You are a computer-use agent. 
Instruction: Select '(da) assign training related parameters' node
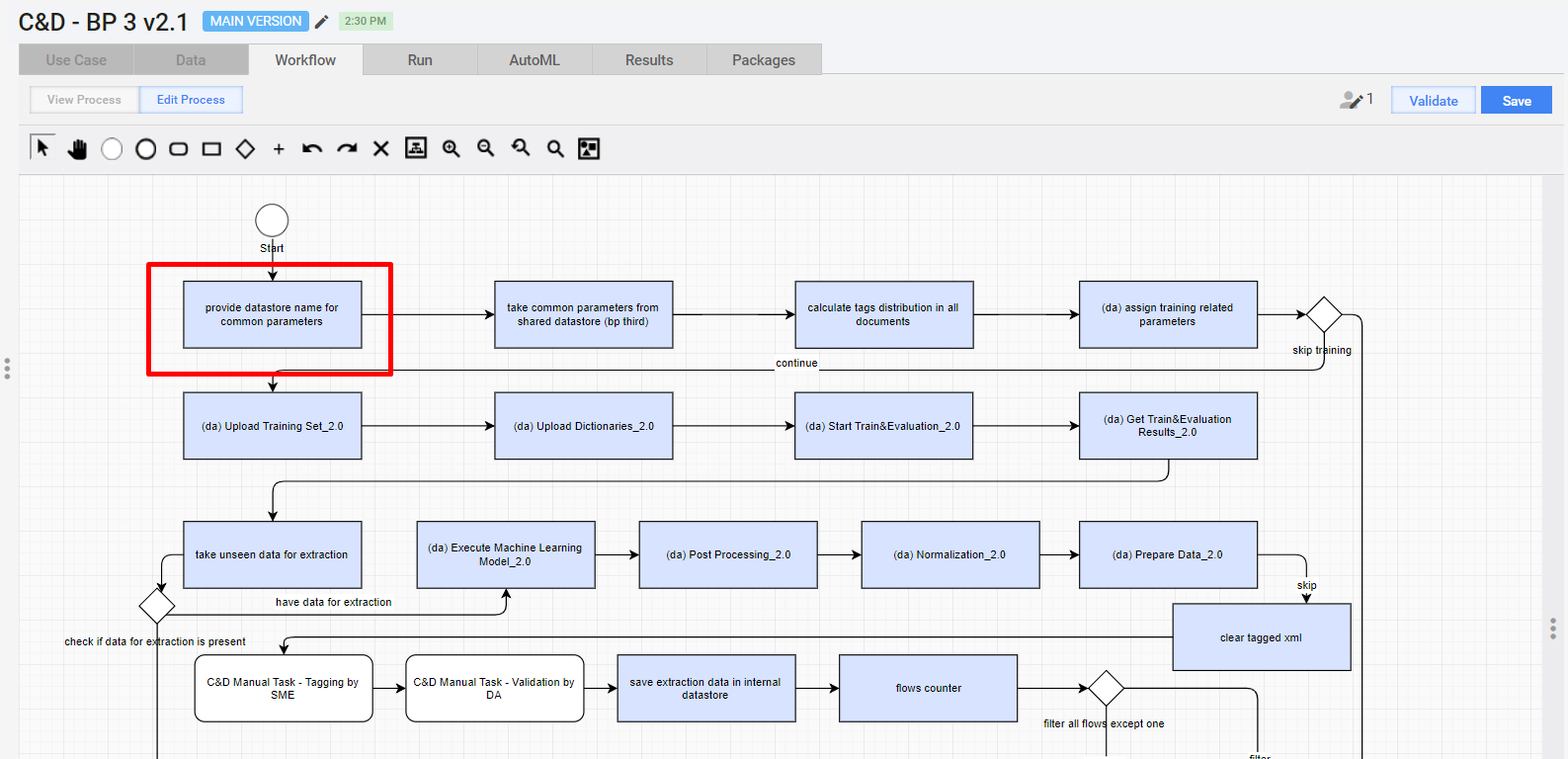1169,314
